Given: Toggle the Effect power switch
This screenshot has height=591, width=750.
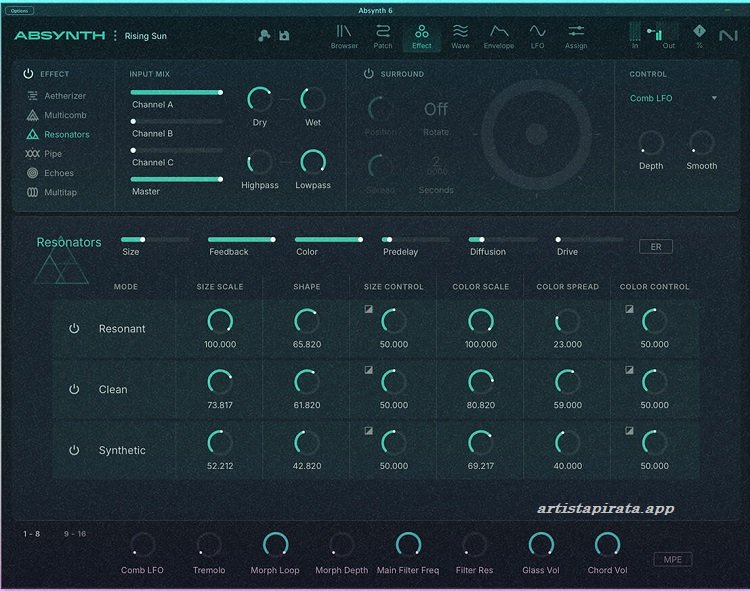Looking at the screenshot, I should [x=28, y=74].
